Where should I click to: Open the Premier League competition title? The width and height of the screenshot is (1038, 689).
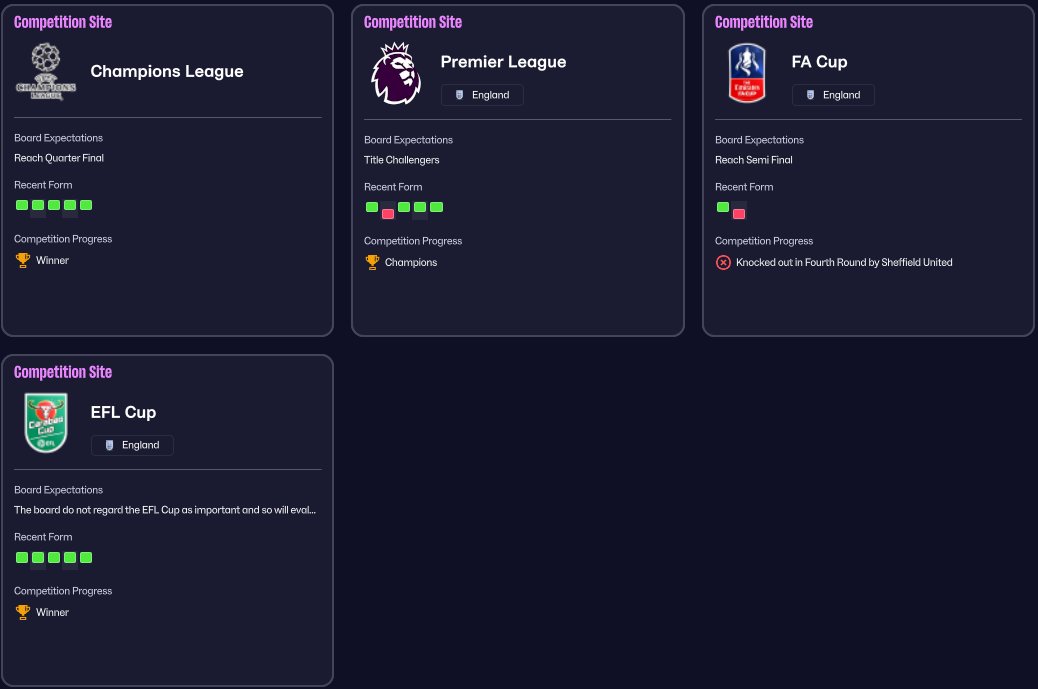[503, 62]
